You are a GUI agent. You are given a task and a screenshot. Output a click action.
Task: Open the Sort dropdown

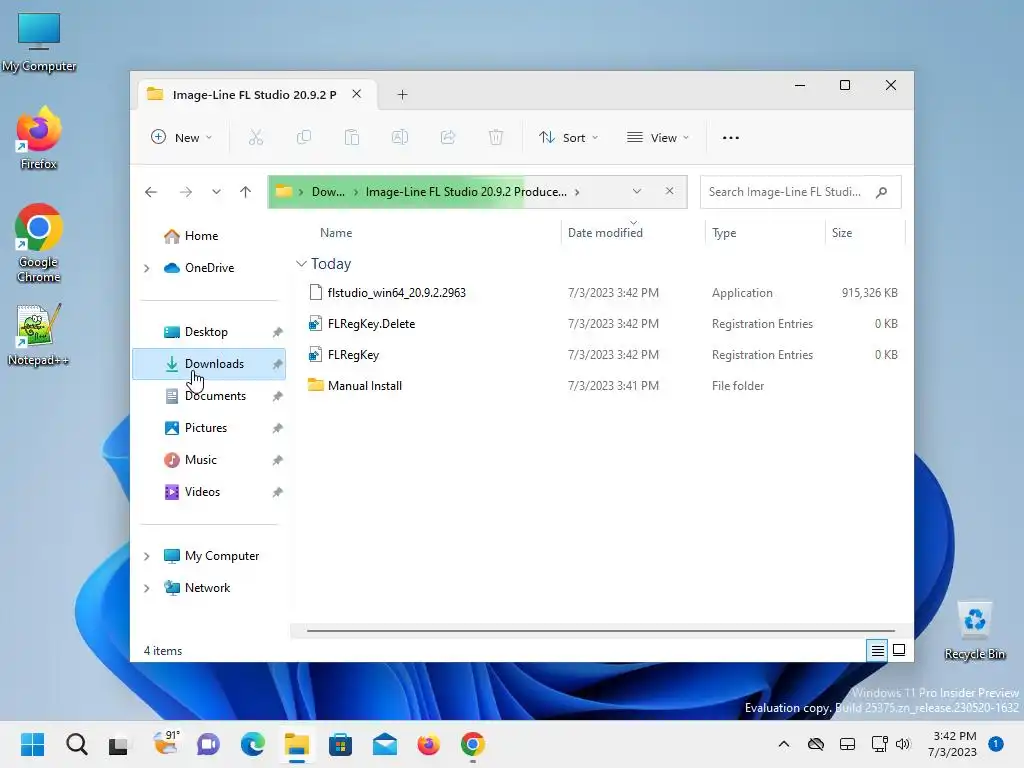[x=568, y=138]
